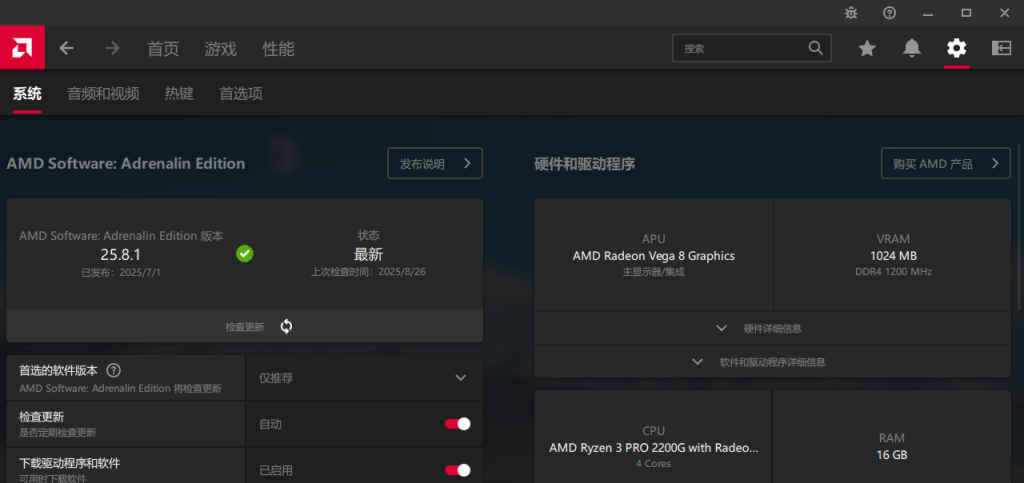This screenshot has width=1024, height=483.
Task: Go back with the left arrow
Action: [67, 48]
